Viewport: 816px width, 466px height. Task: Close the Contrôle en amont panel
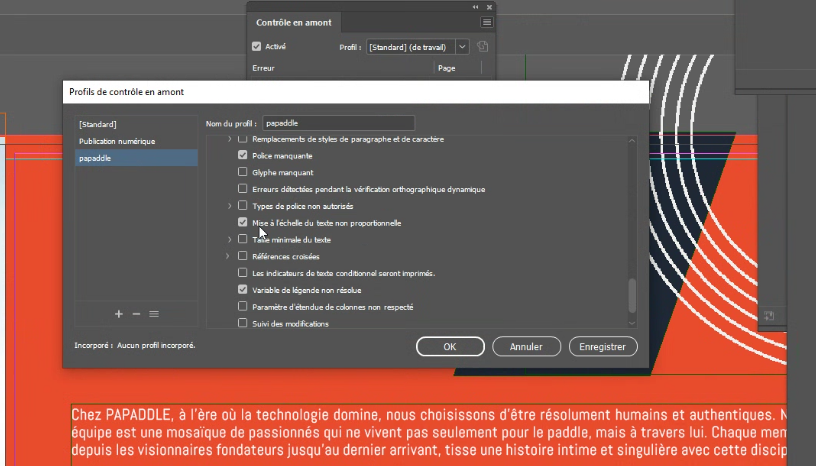[x=488, y=7]
